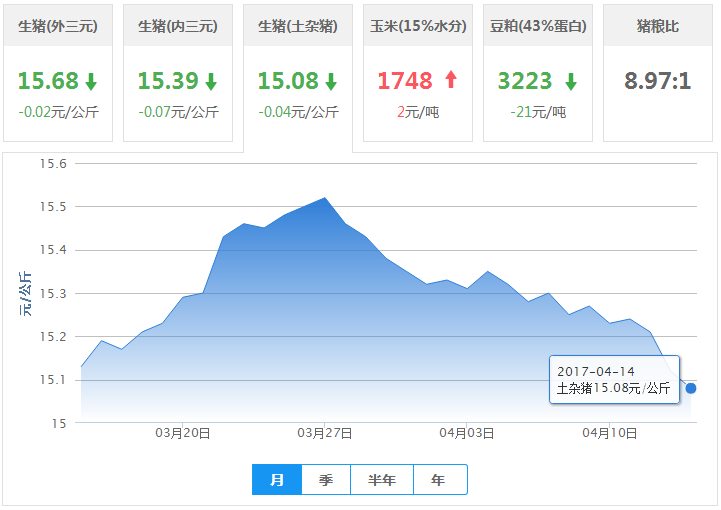Show the 半年 chart range
The width and height of the screenshot is (721, 510).
pyautogui.click(x=382, y=480)
